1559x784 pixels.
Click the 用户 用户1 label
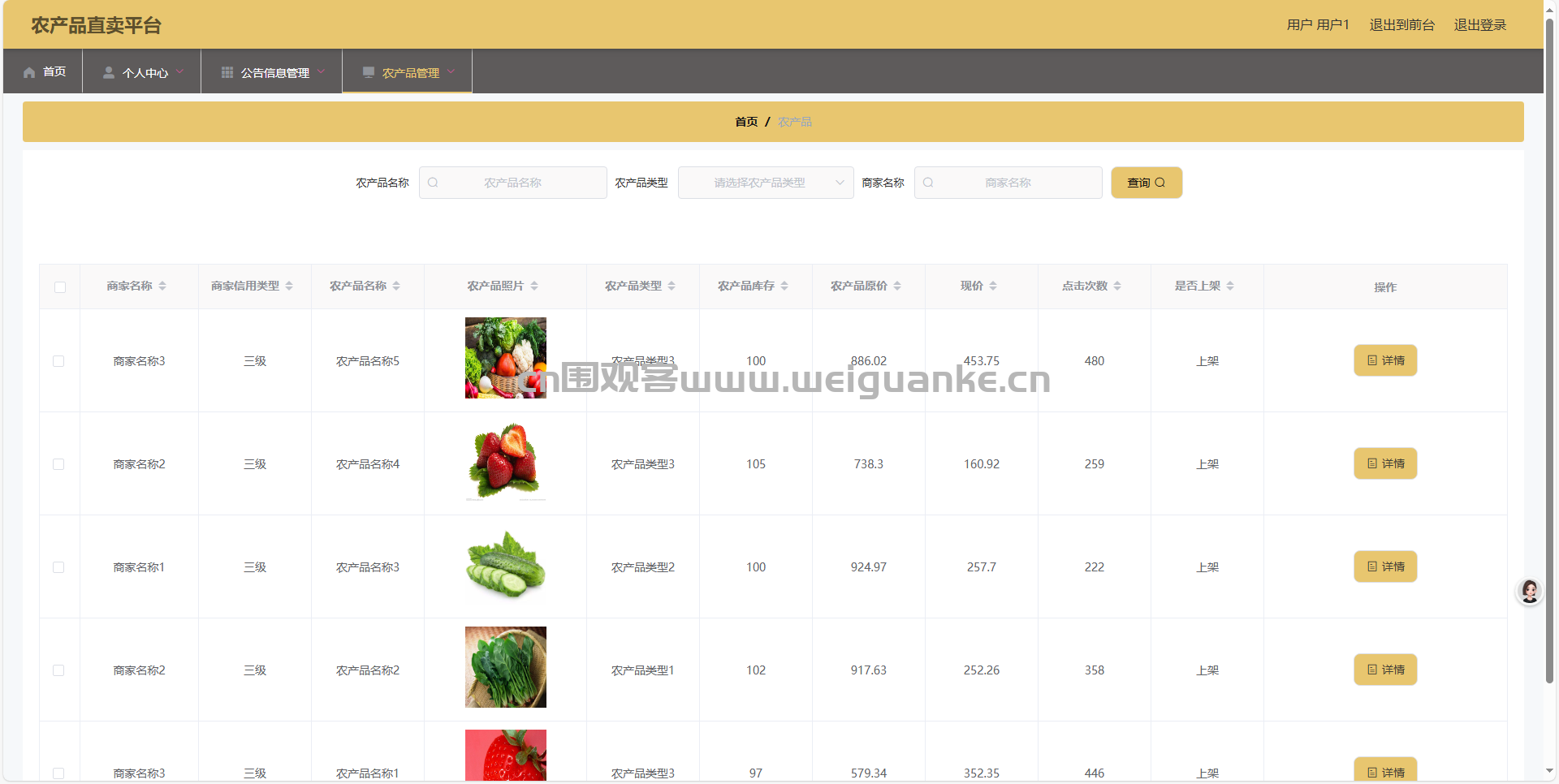coord(1318,25)
